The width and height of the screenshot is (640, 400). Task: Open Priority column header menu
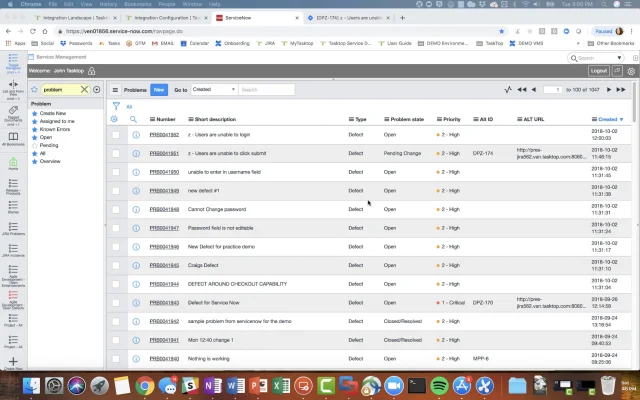pyautogui.click(x=439, y=119)
